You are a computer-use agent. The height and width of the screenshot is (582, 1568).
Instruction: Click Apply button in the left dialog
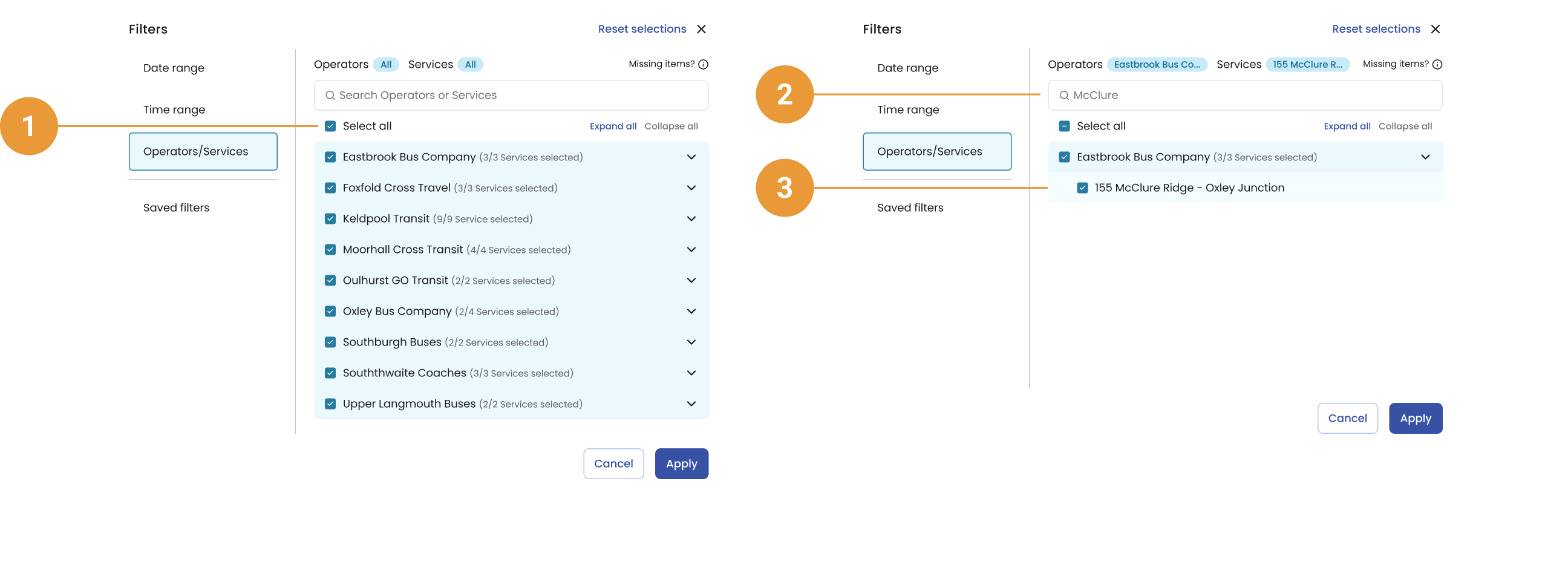click(681, 463)
